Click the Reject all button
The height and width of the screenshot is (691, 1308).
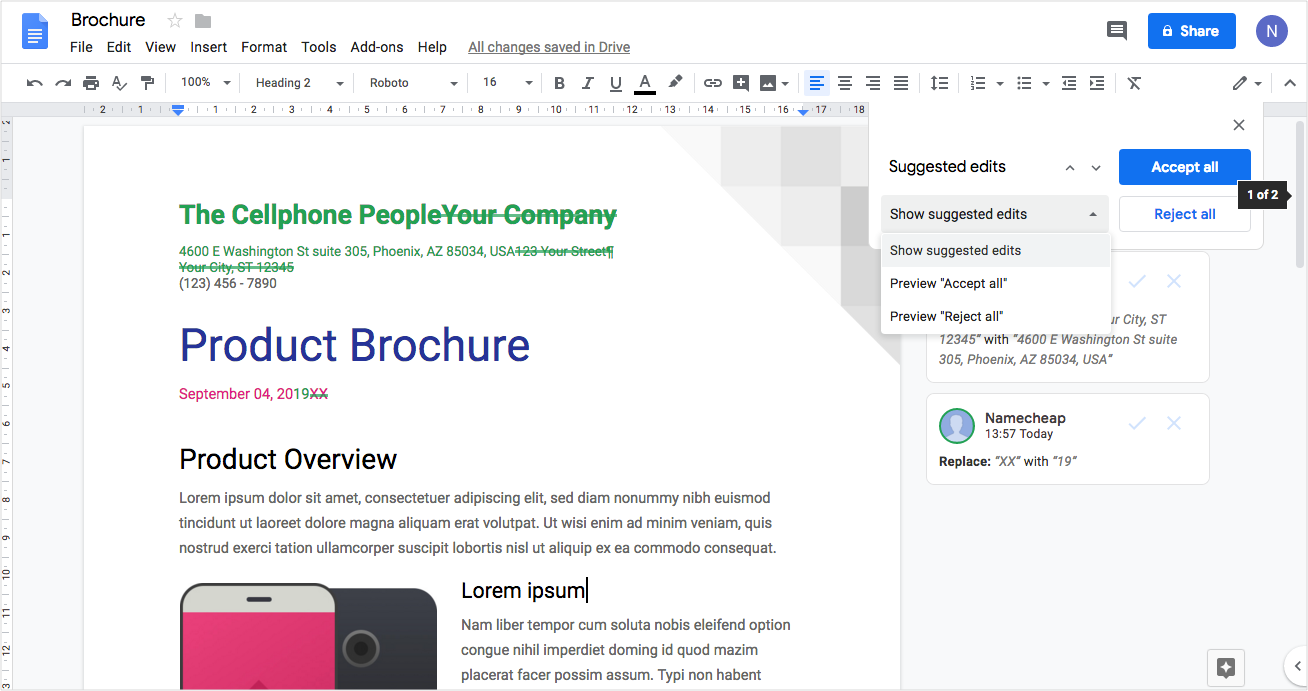pos(1184,214)
